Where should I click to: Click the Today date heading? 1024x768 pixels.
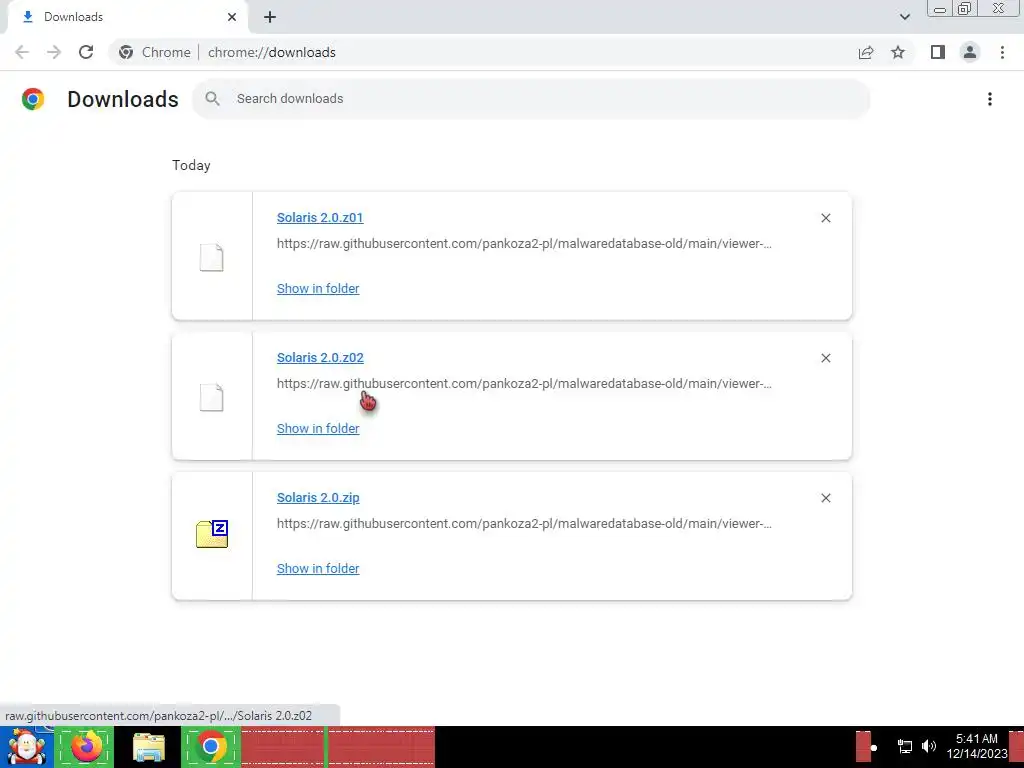click(x=191, y=165)
